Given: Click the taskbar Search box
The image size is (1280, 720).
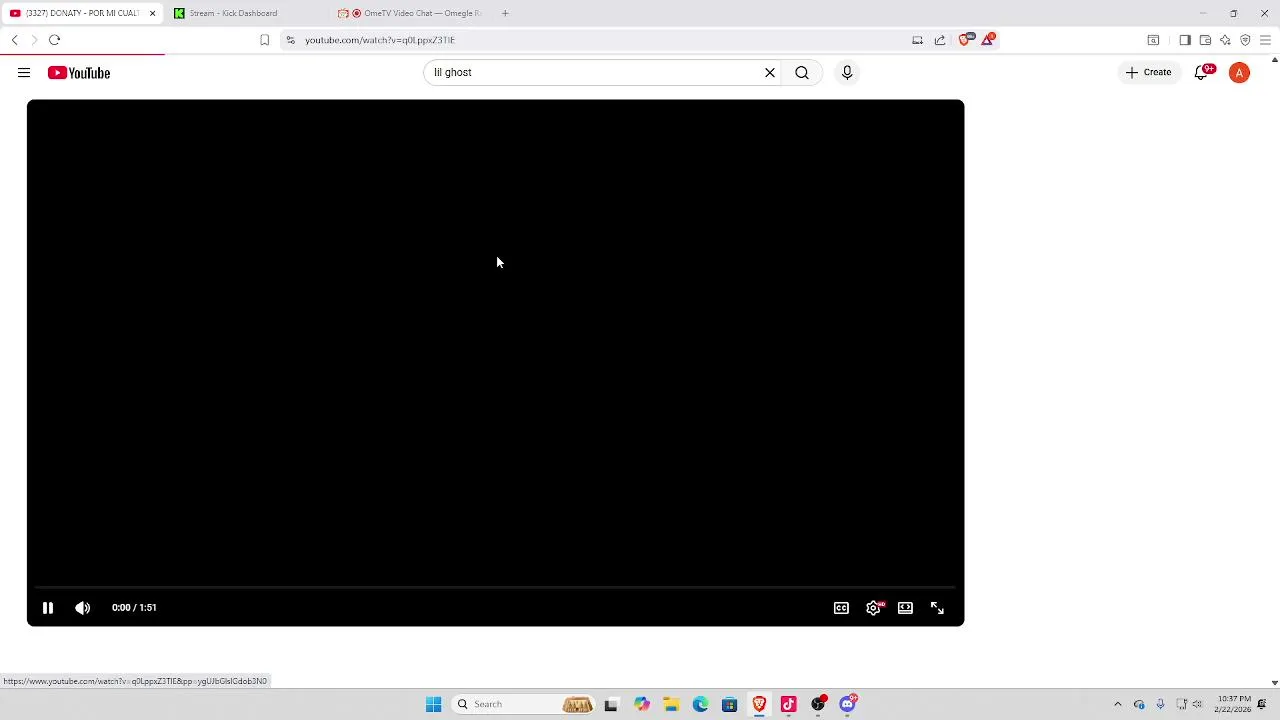Looking at the screenshot, I should tap(522, 704).
